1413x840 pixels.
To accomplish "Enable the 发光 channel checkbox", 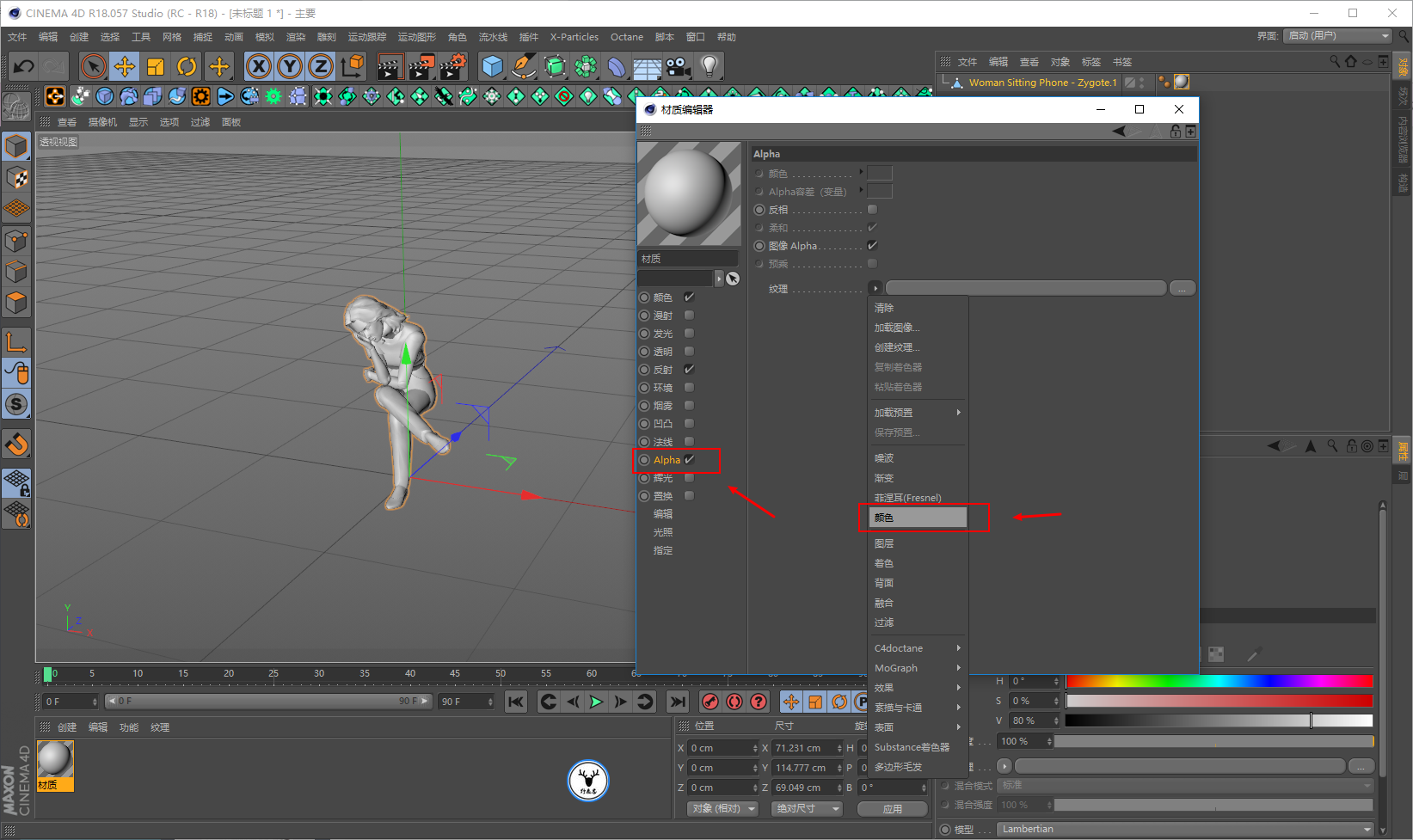I will pyautogui.click(x=689, y=334).
